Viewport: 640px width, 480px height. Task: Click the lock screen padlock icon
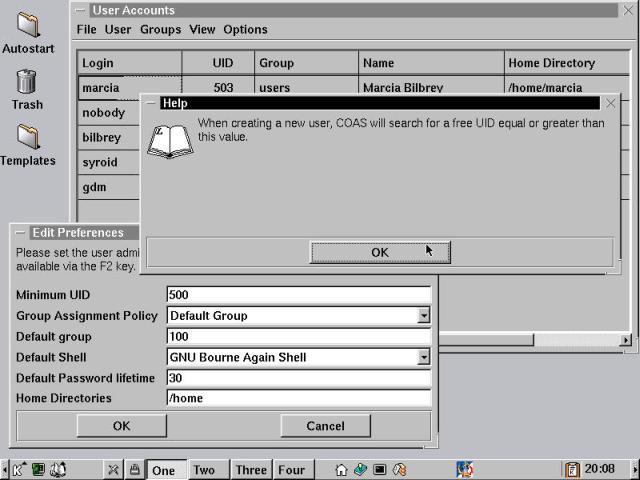tap(134, 469)
